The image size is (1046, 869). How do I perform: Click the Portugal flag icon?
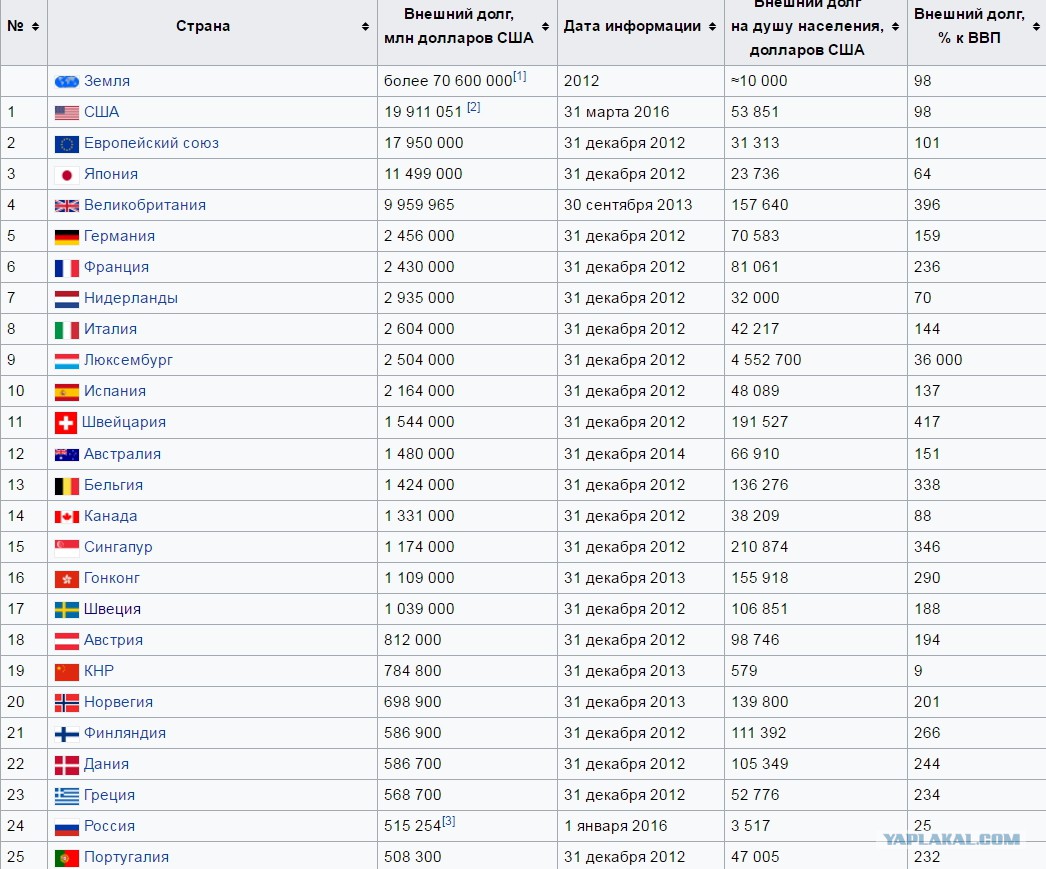point(67,858)
